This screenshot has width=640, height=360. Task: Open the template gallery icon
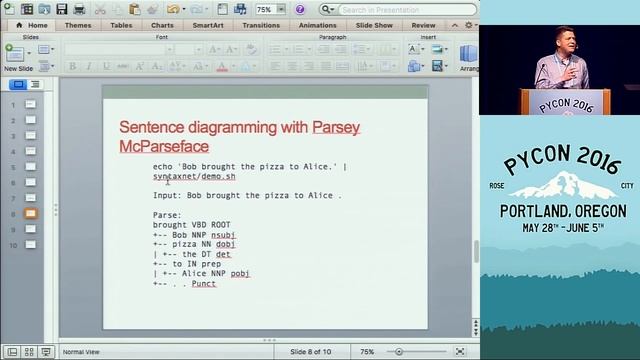coord(27,9)
